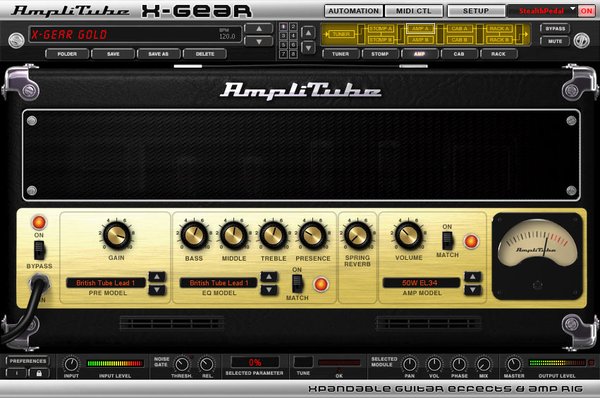
Task: Switch to the RACK tab
Action: (499, 54)
